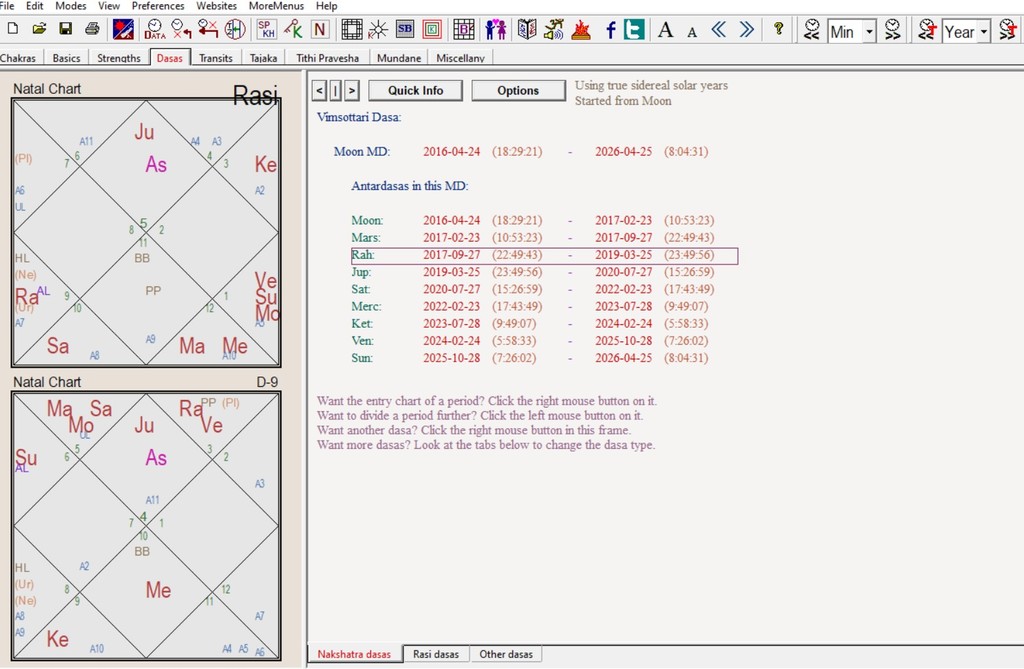Click the clock with long red arrow icon
Screen dimensions: 1024x669
coord(208,29)
